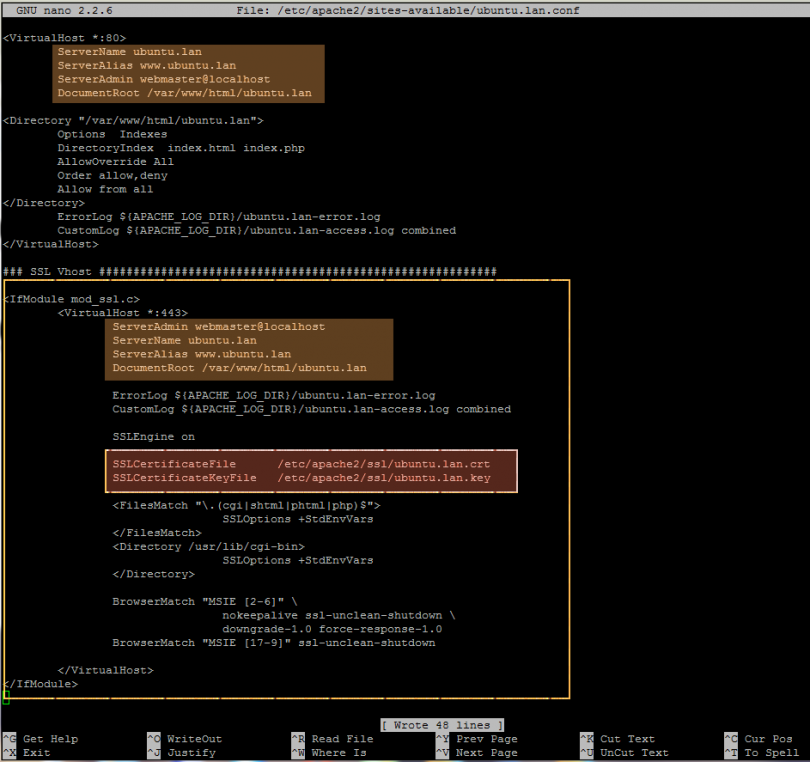
Task: Click the SSLCertificateKeyFile line
Action: 301,478
